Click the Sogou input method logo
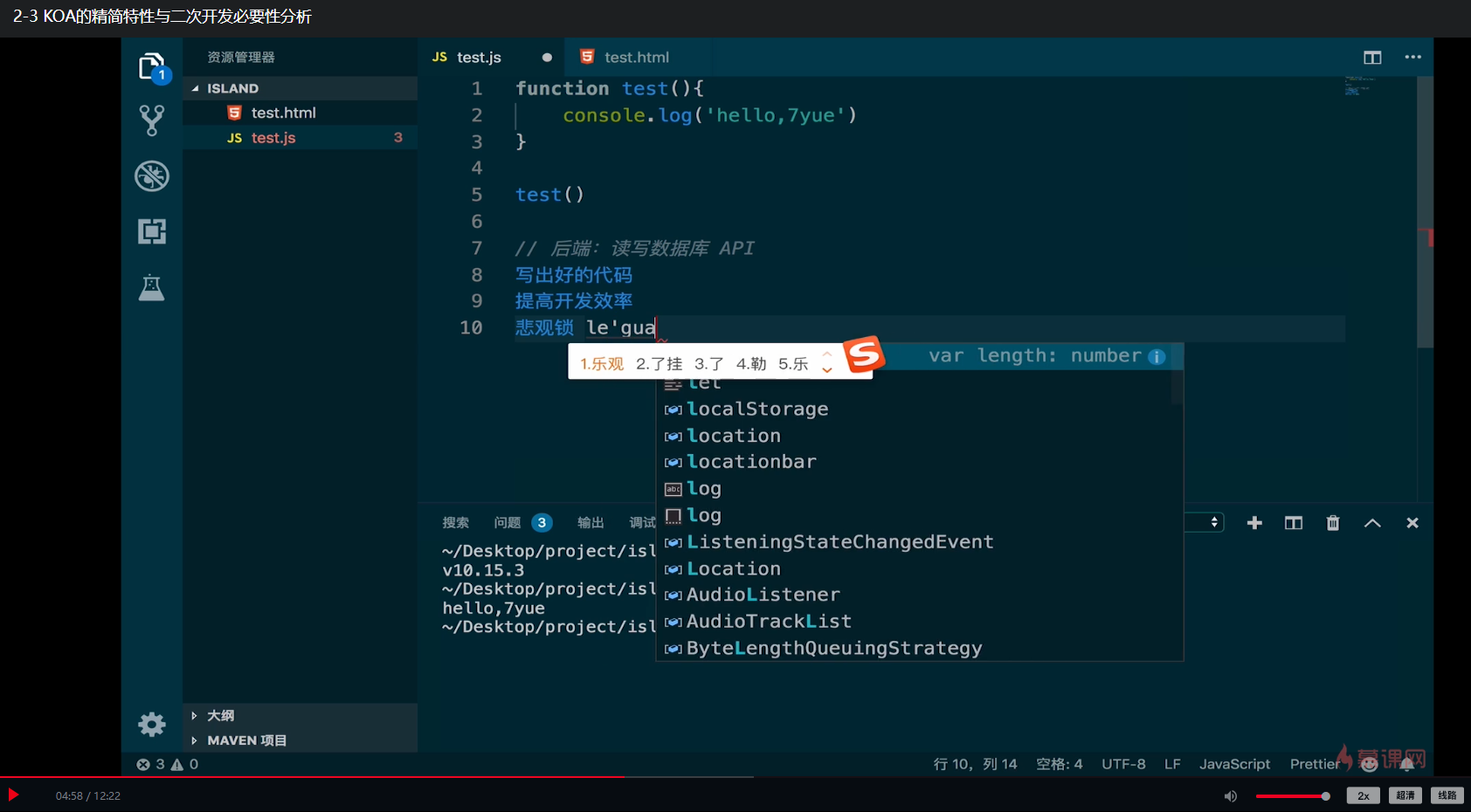The width and height of the screenshot is (1471, 812). click(x=864, y=354)
